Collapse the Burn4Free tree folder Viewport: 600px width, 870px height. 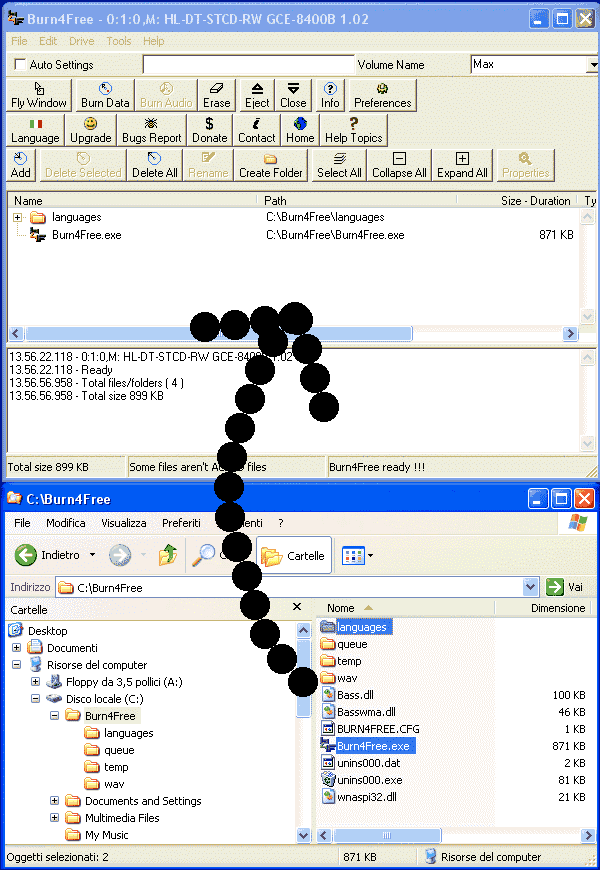54,716
